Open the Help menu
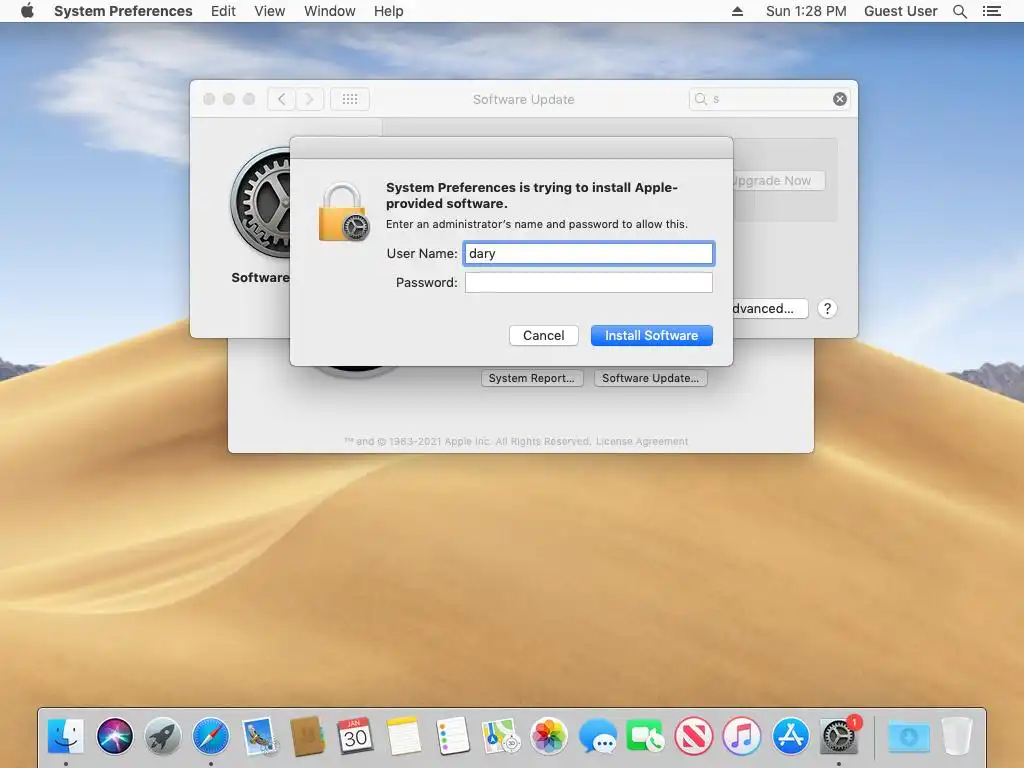The width and height of the screenshot is (1024, 768). [389, 11]
